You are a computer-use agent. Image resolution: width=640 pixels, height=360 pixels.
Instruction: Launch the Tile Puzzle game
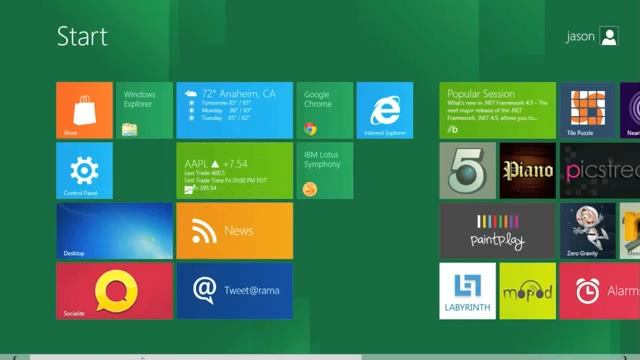pos(588,110)
